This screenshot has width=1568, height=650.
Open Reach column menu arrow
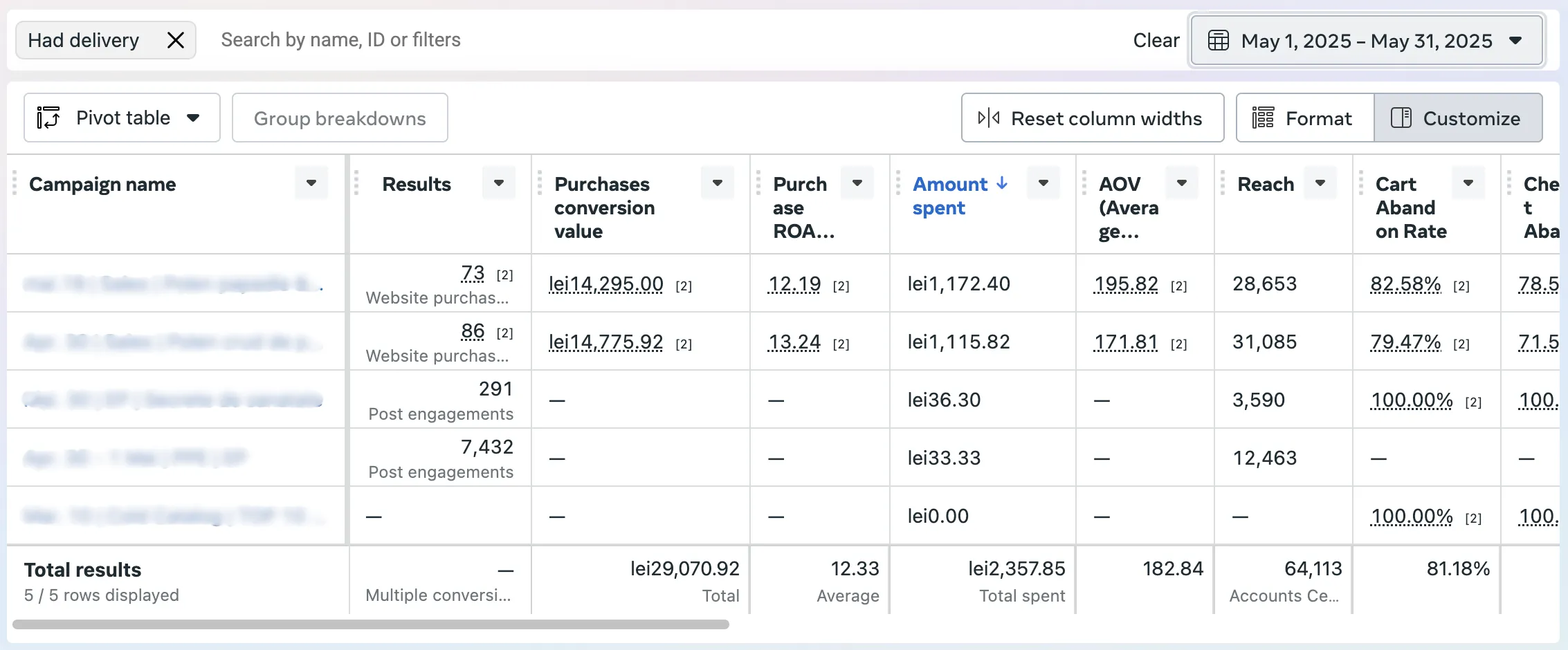tap(1320, 183)
